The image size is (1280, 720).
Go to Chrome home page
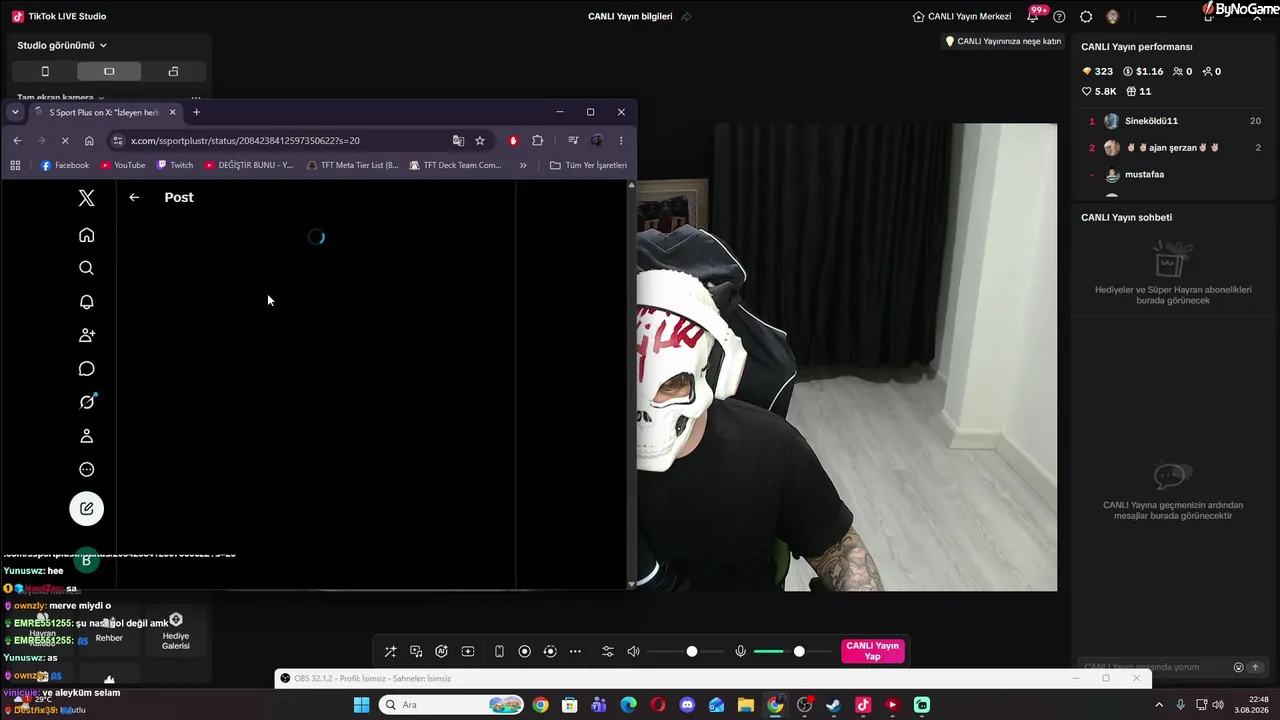(89, 141)
